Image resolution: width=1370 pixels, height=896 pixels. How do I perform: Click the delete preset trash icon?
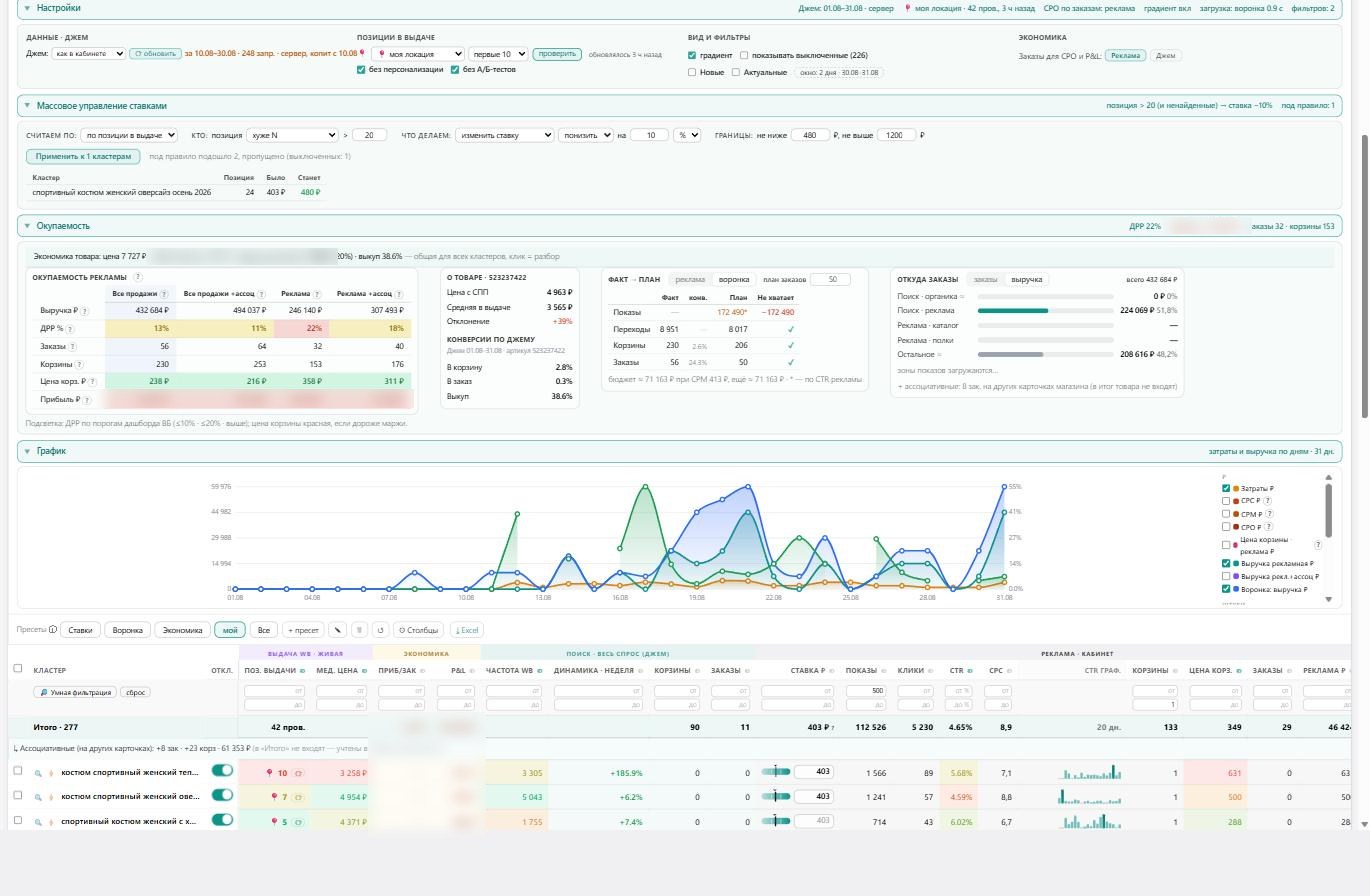(360, 630)
